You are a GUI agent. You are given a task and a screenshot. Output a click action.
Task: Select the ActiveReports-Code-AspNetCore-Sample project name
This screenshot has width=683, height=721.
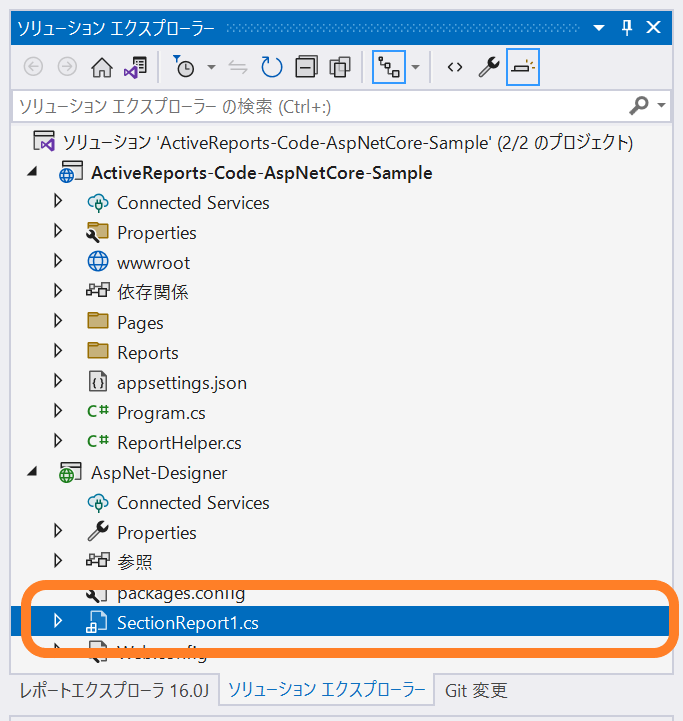pyautogui.click(x=262, y=173)
